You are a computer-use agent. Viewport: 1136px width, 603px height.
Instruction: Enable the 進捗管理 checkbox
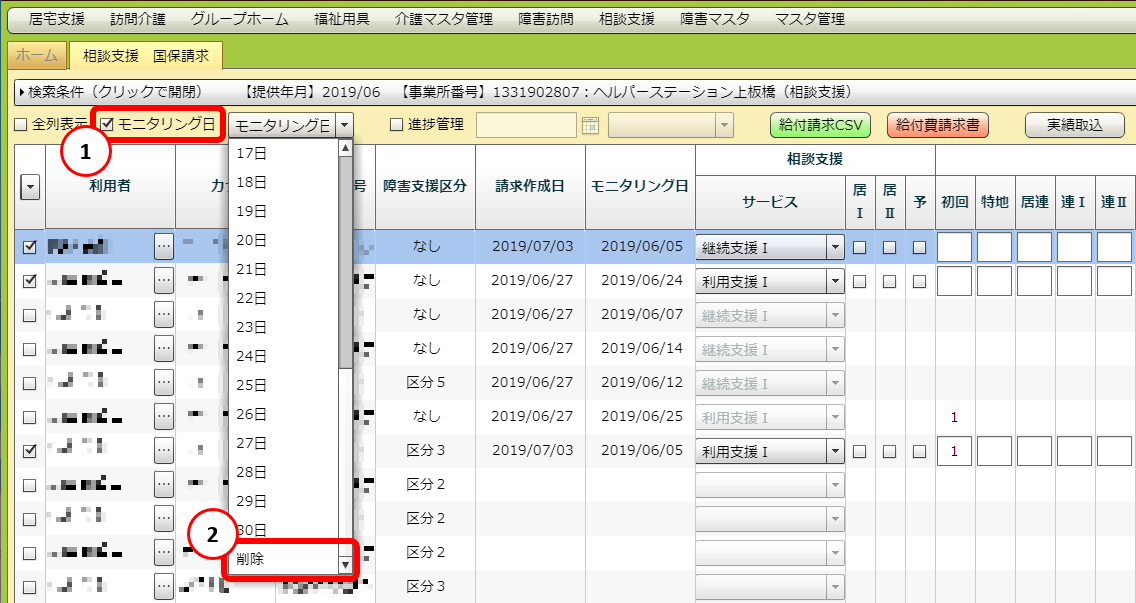(396, 125)
